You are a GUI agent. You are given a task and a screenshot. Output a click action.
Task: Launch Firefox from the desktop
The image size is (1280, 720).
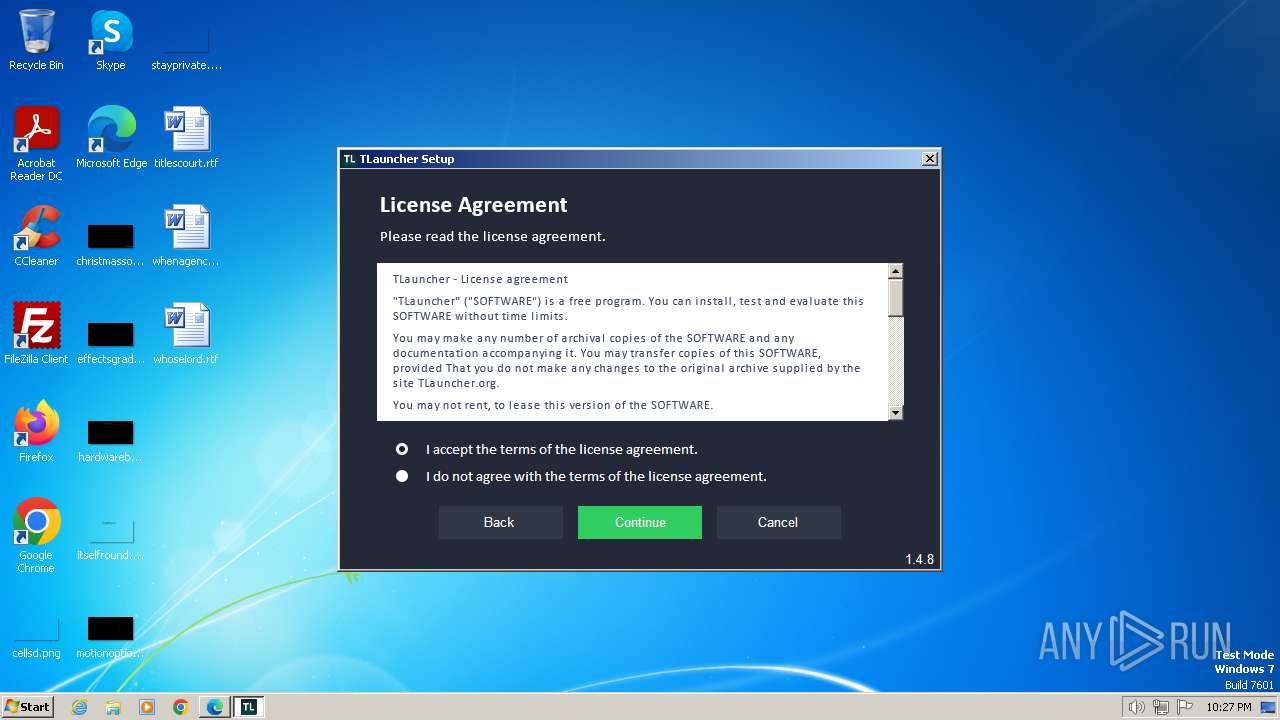36,431
